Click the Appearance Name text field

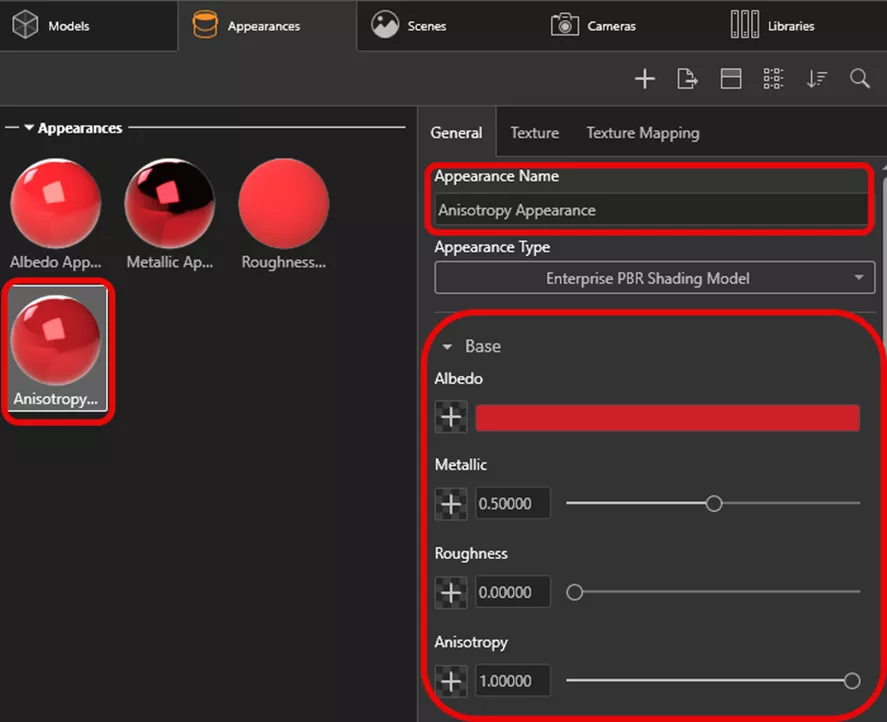pyautogui.click(x=650, y=211)
